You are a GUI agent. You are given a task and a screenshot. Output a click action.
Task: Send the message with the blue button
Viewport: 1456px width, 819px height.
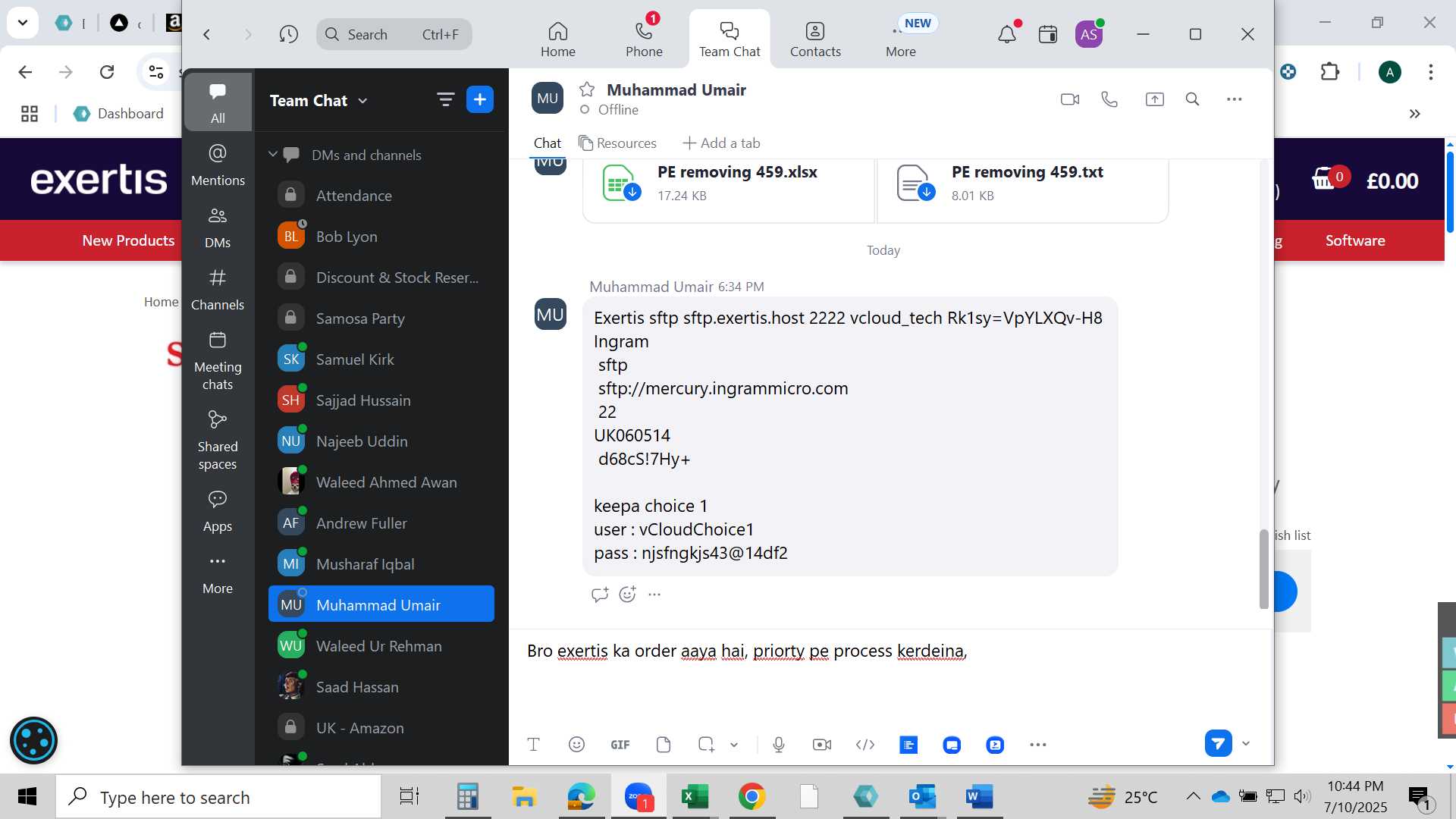pos(1218,744)
